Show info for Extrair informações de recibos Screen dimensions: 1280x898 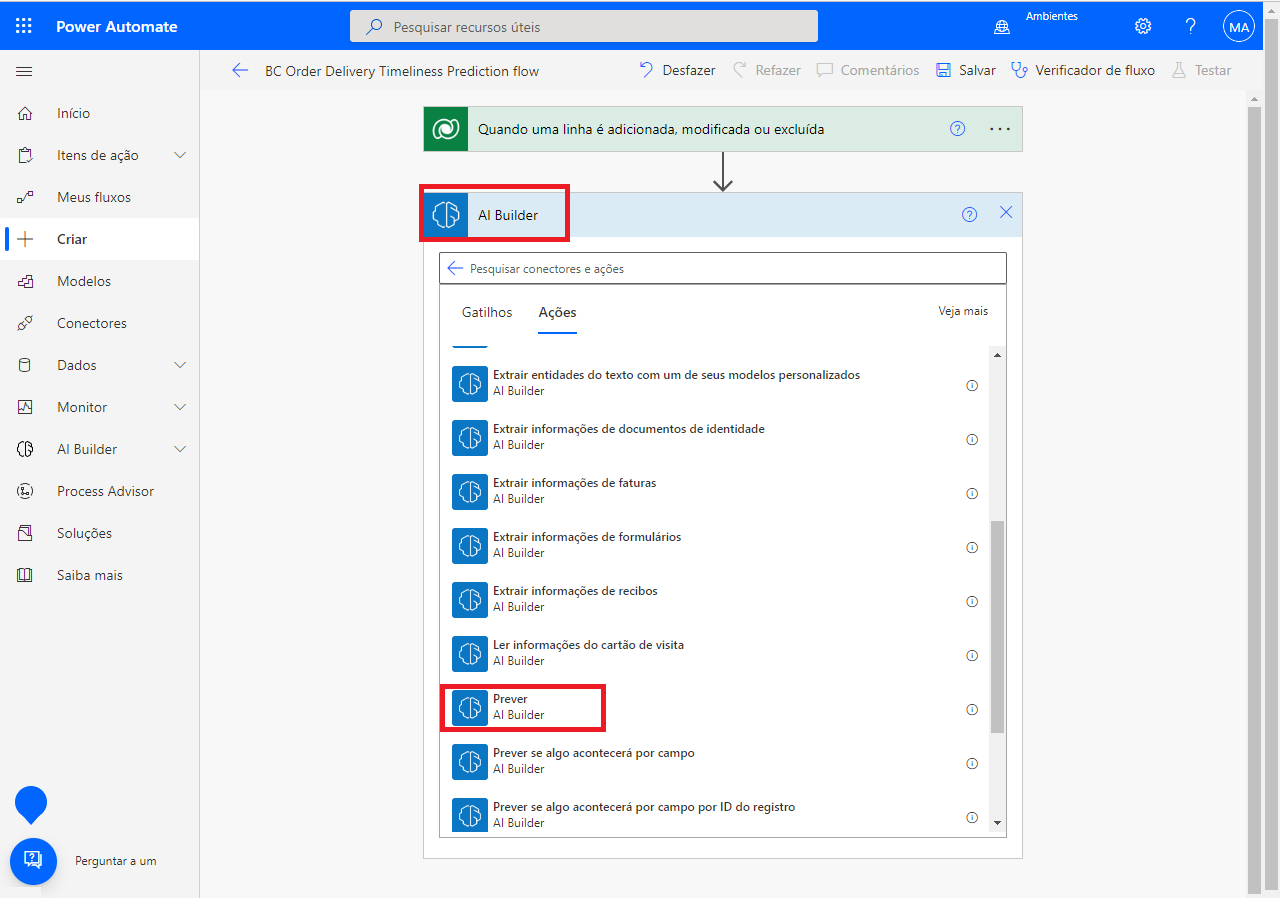pos(972,601)
